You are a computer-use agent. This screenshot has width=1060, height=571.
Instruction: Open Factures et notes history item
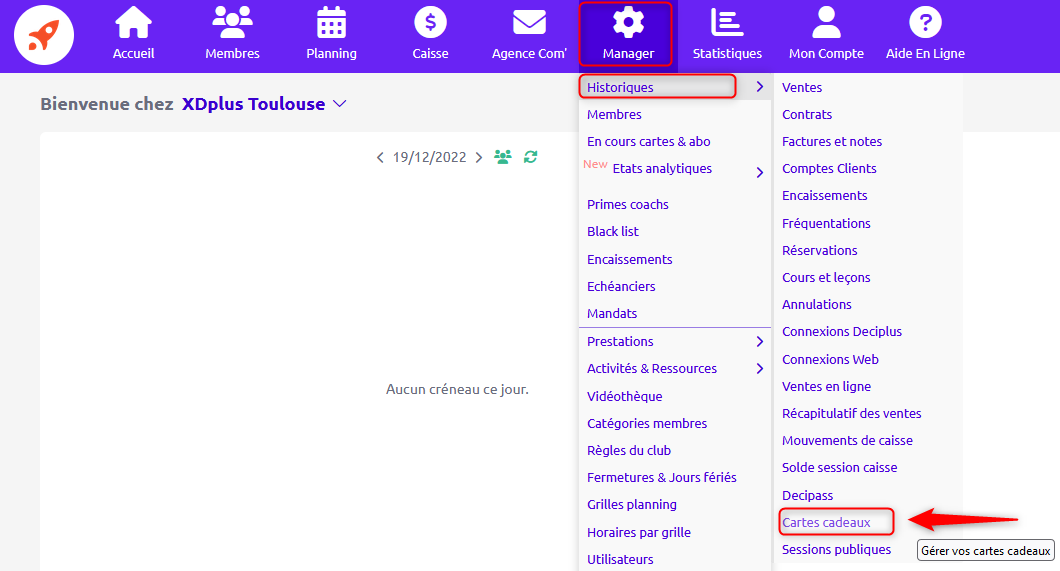pyautogui.click(x=832, y=141)
